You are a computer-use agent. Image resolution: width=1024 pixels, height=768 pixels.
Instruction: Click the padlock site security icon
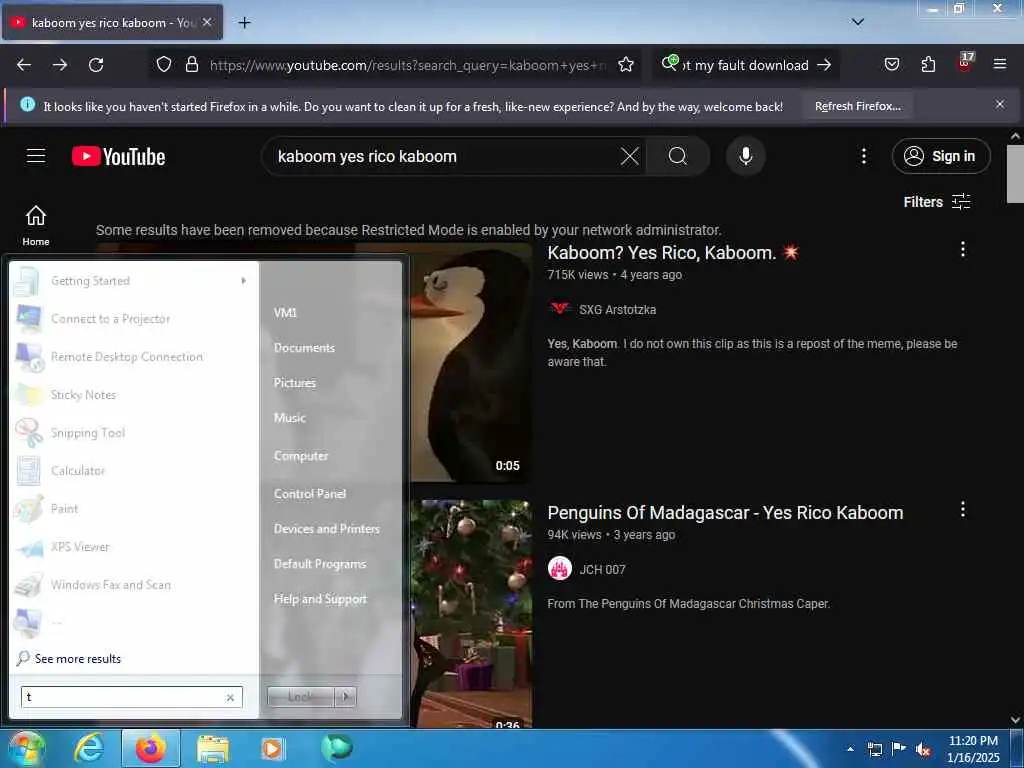(191, 64)
